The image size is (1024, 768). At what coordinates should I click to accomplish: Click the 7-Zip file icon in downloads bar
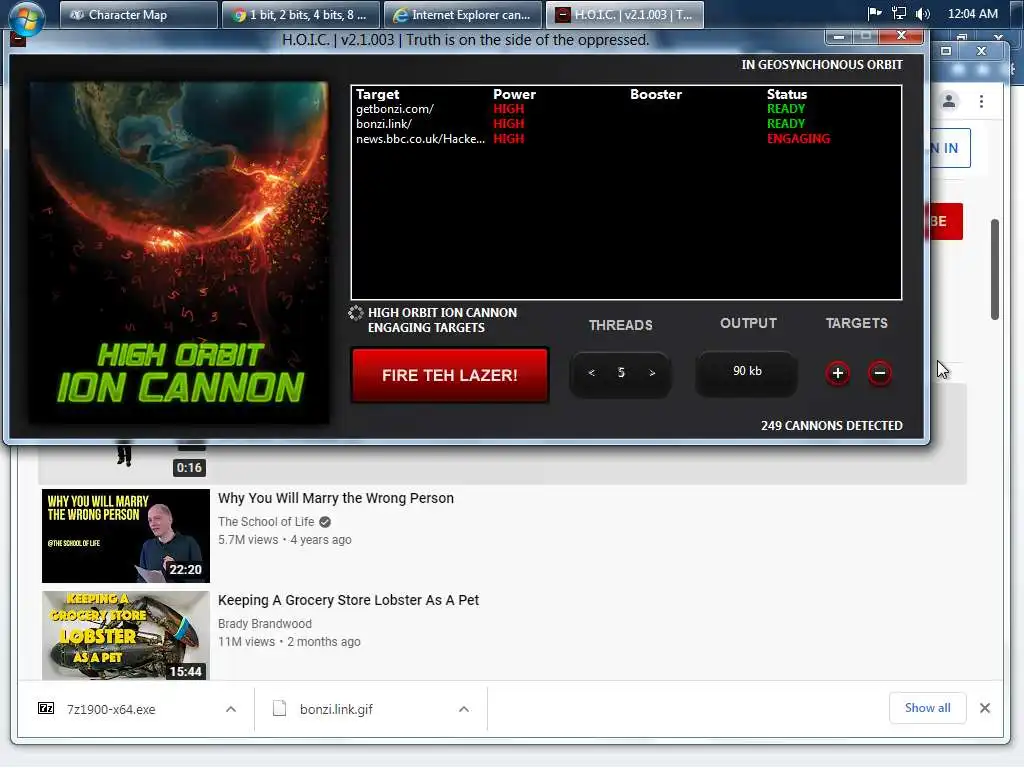point(46,709)
